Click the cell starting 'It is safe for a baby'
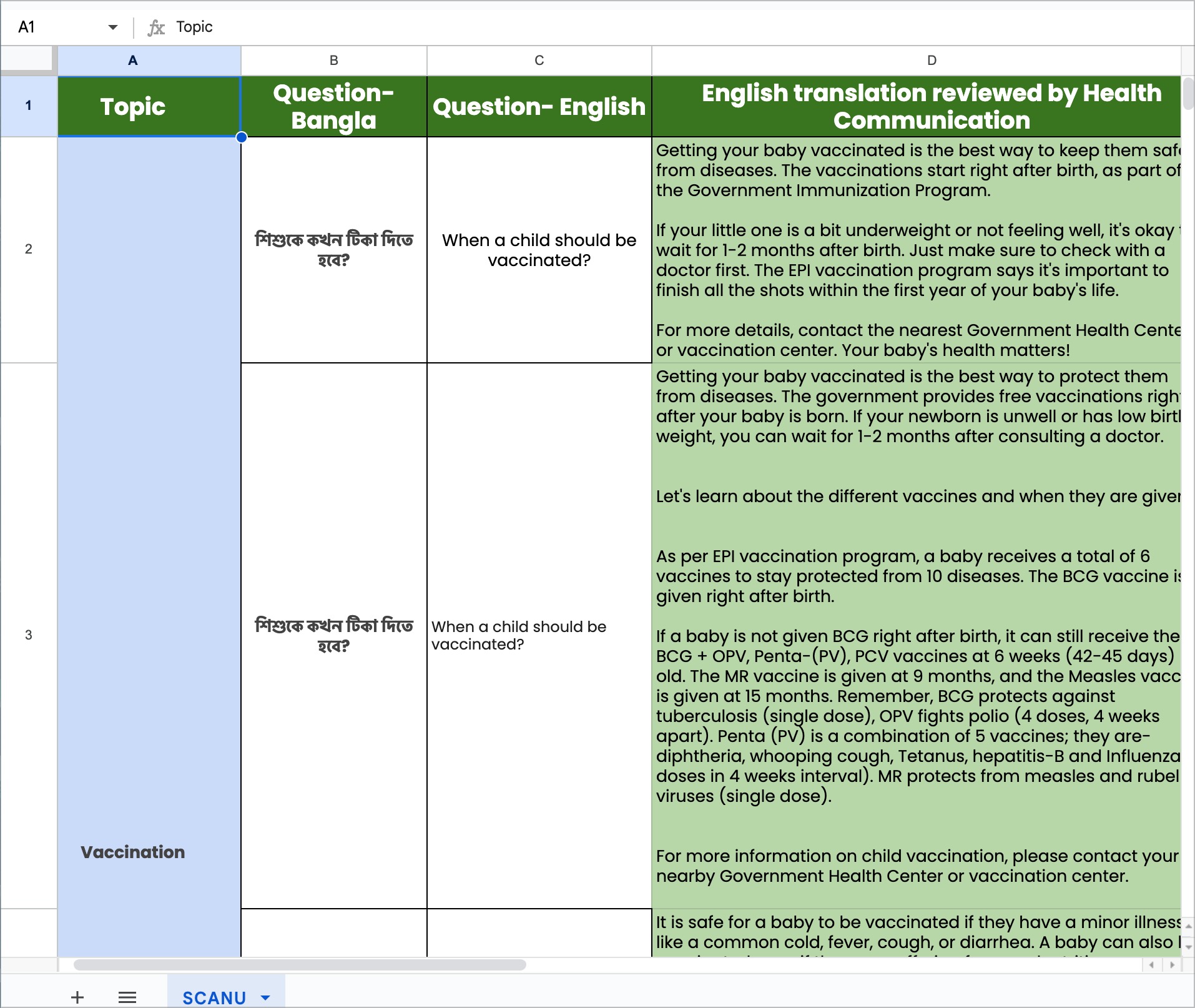This screenshot has height=1008, width=1195. 917,933
